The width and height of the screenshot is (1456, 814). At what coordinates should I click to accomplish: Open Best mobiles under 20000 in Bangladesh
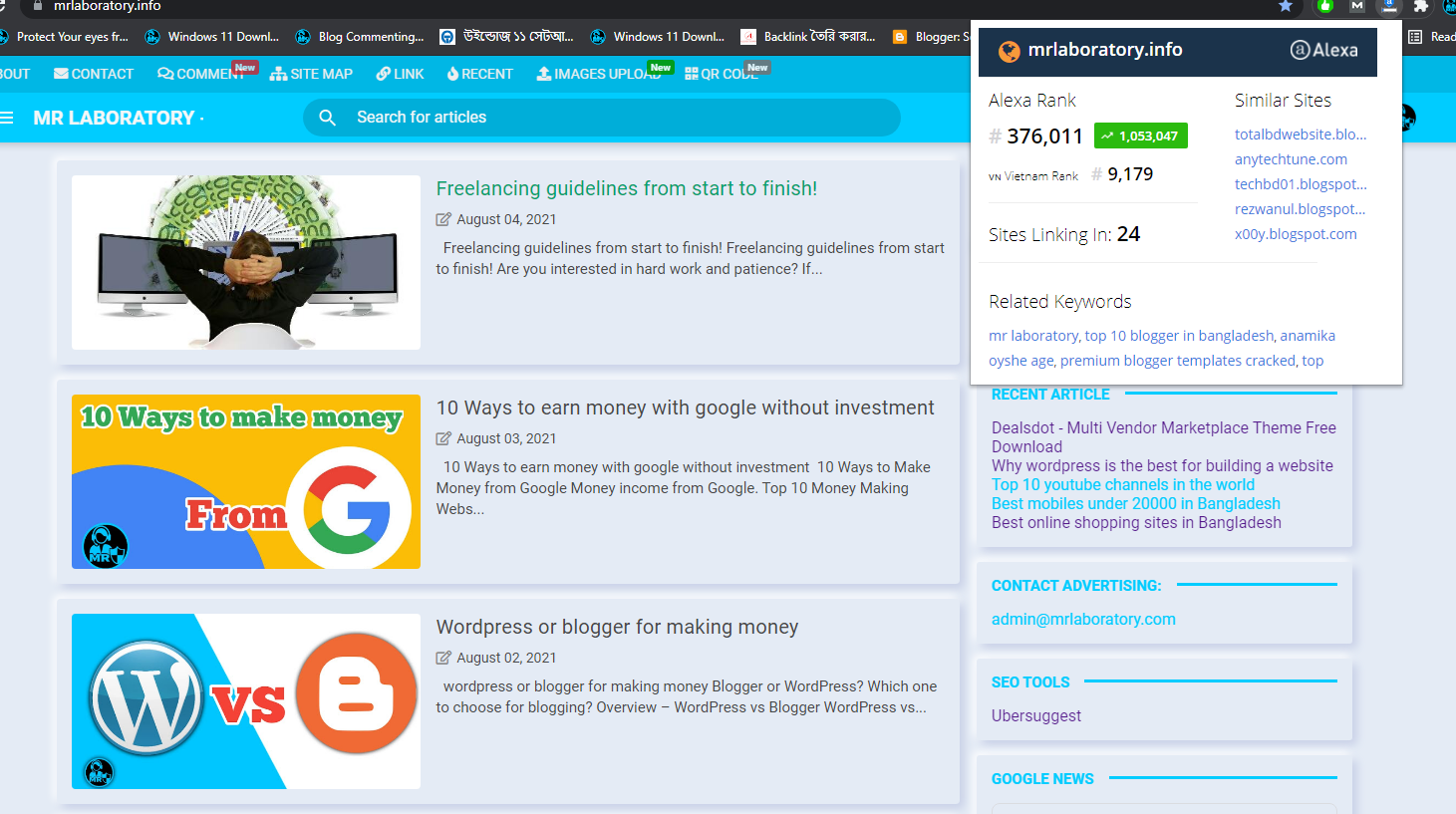tap(1136, 504)
